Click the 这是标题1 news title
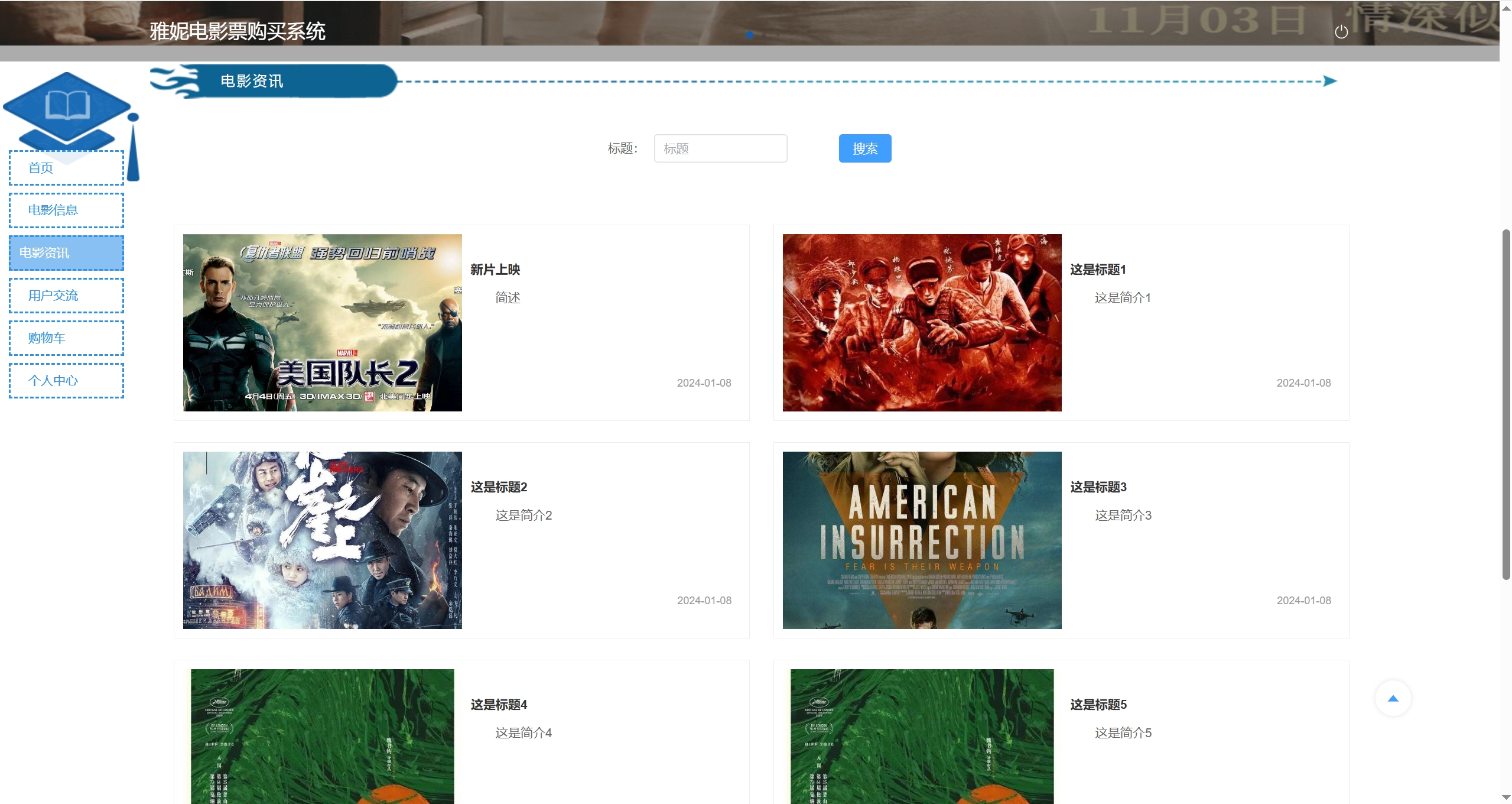Image resolution: width=1512 pixels, height=804 pixels. [1098, 270]
